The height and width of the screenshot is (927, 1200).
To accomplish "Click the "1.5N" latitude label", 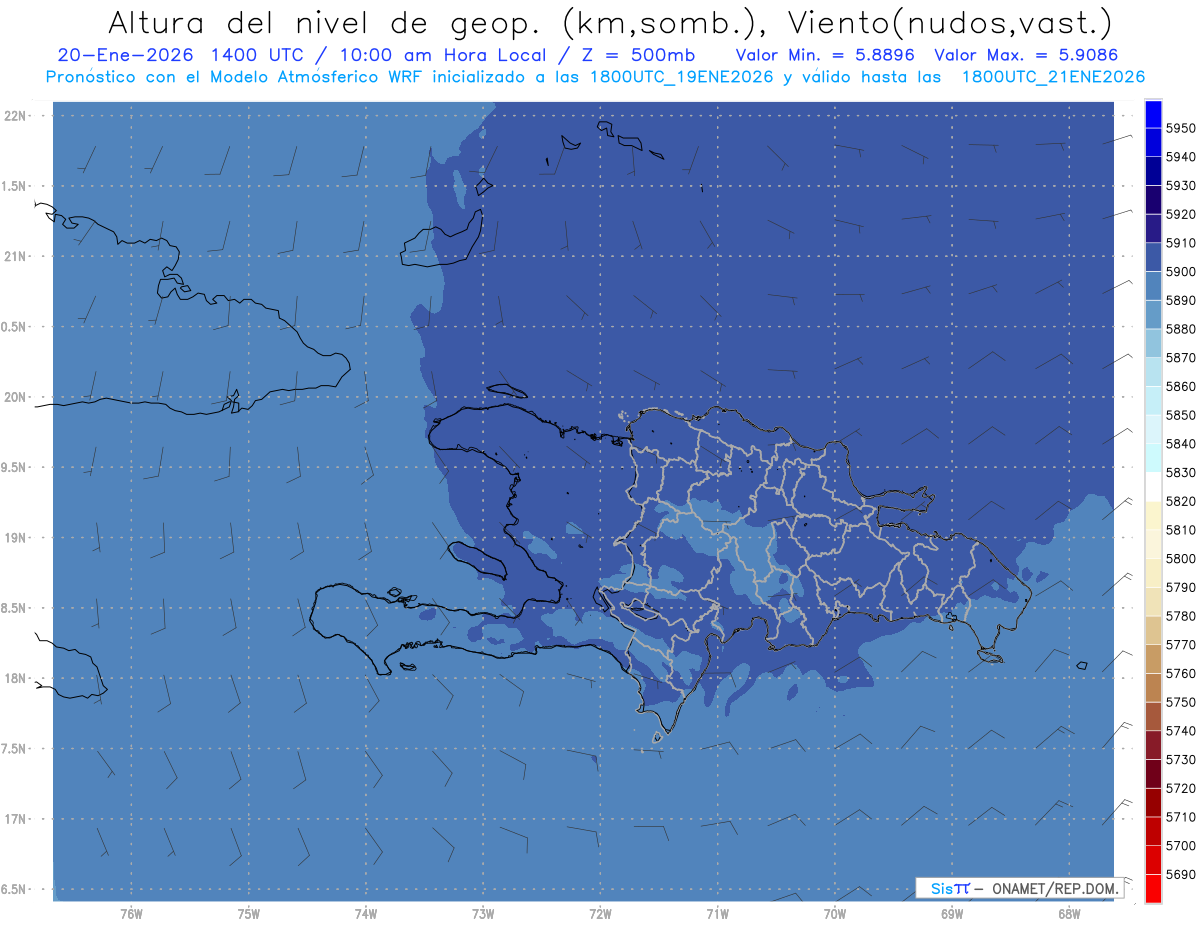I will (x=15, y=186).
